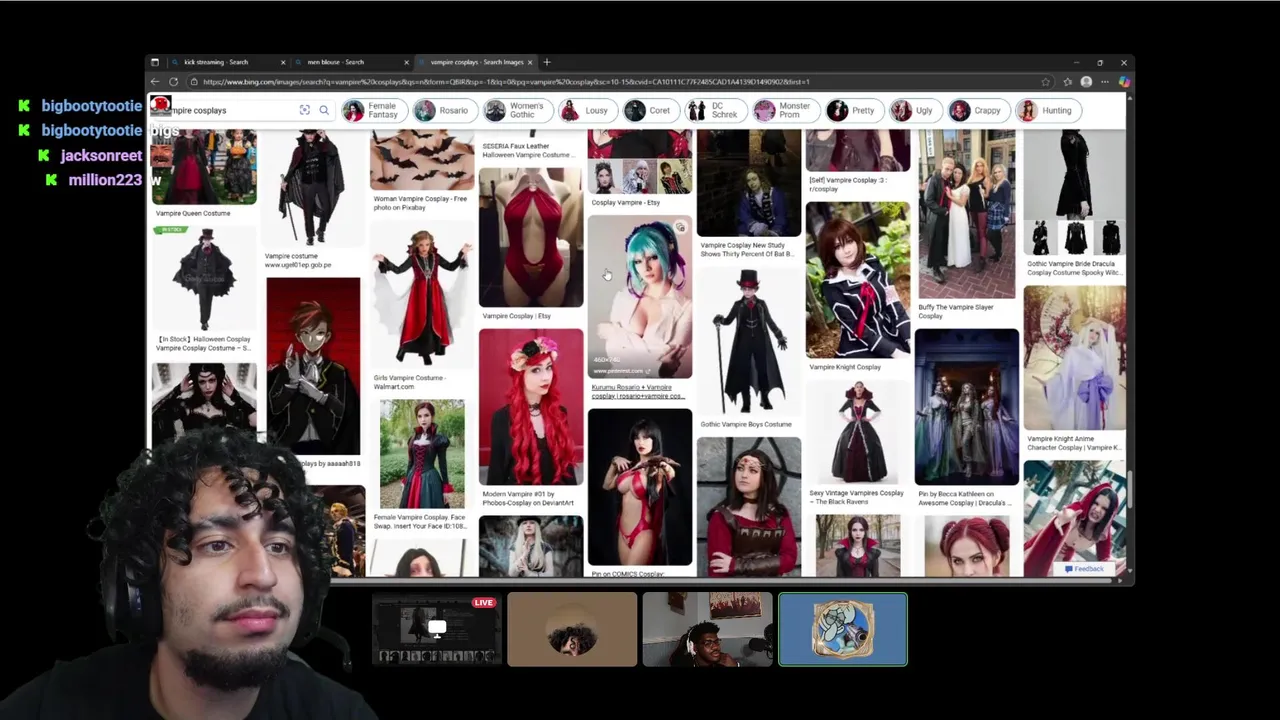Select the 'Coret' filter chip
Screen dimensions: 1280x720
click(650, 110)
